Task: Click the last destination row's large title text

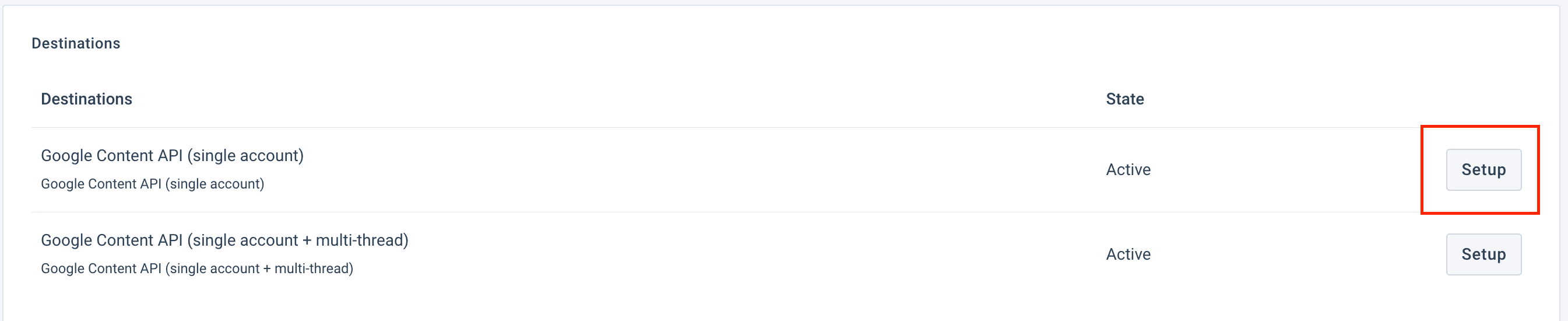Action: point(224,240)
